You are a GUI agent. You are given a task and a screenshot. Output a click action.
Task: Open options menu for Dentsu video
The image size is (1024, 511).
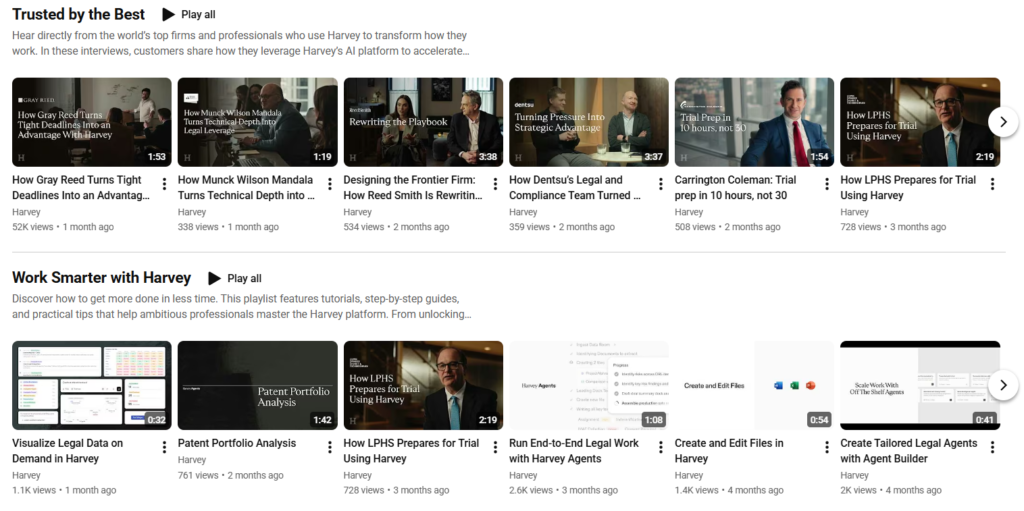[x=661, y=184]
